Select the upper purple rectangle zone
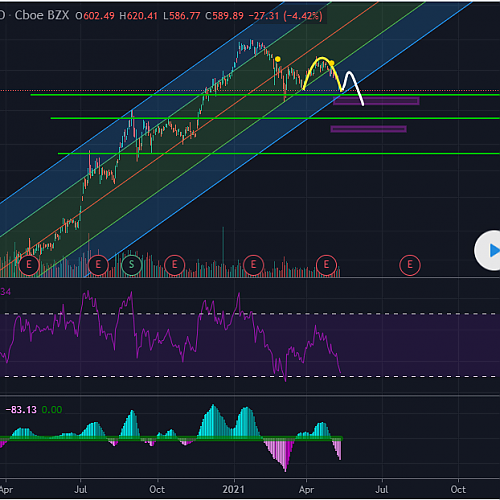The width and height of the screenshot is (500, 500). [376, 101]
